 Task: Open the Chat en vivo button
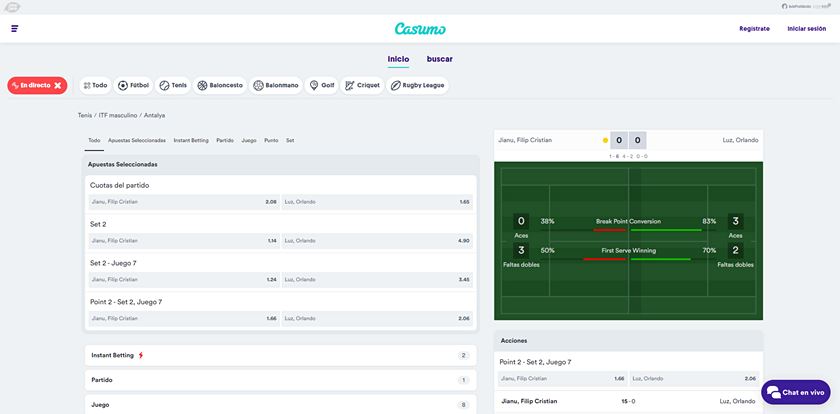click(796, 392)
